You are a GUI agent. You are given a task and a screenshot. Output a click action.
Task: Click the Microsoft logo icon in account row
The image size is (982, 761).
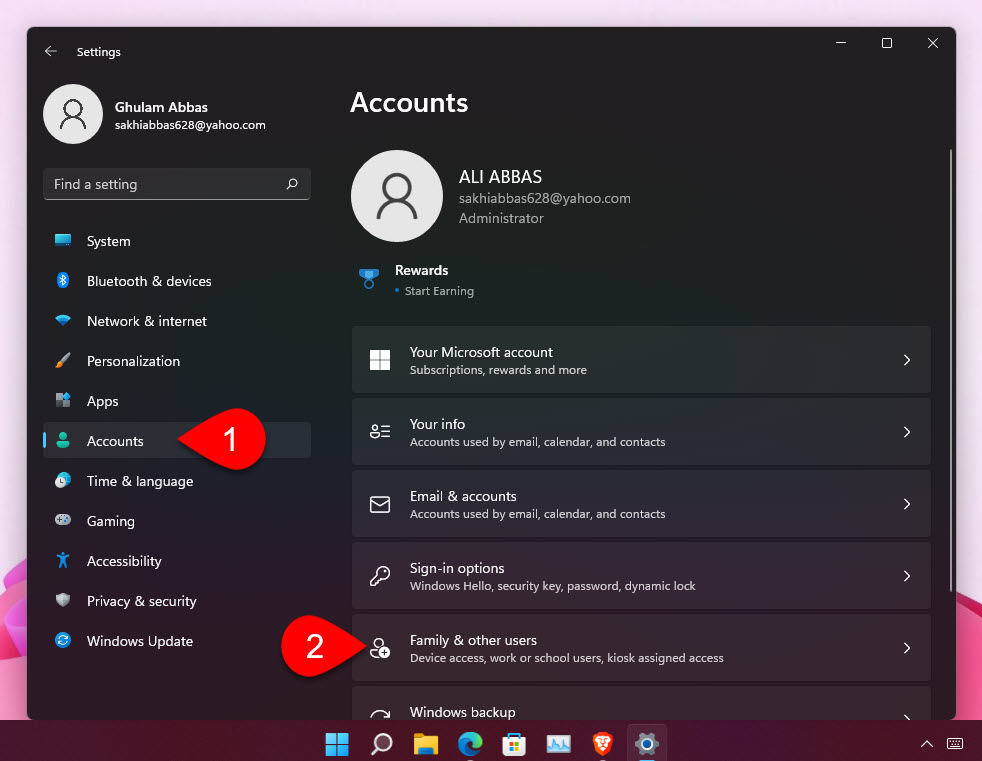[380, 360]
